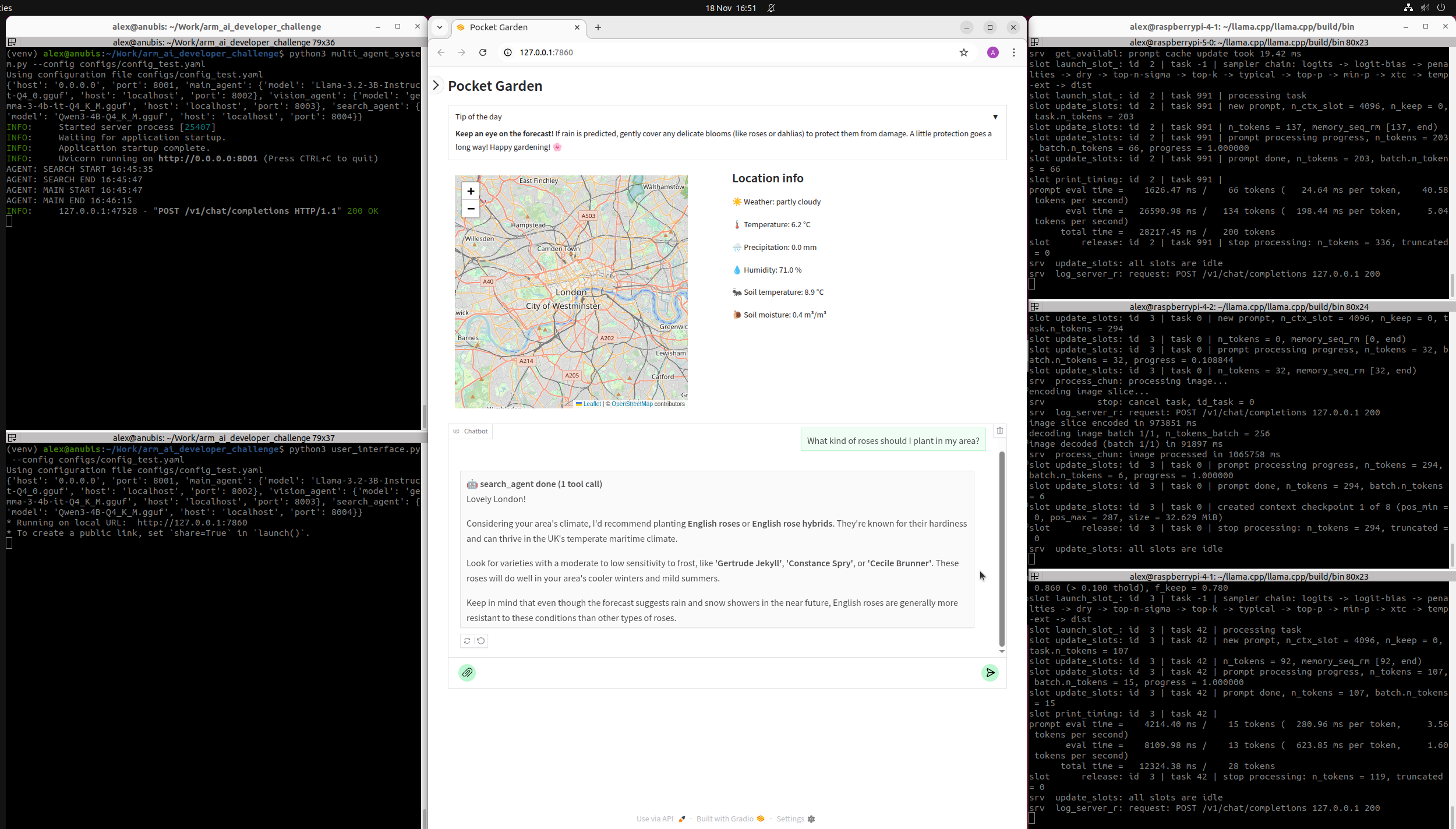
Task: Toggle the notifications bell in top bar
Action: point(771,8)
